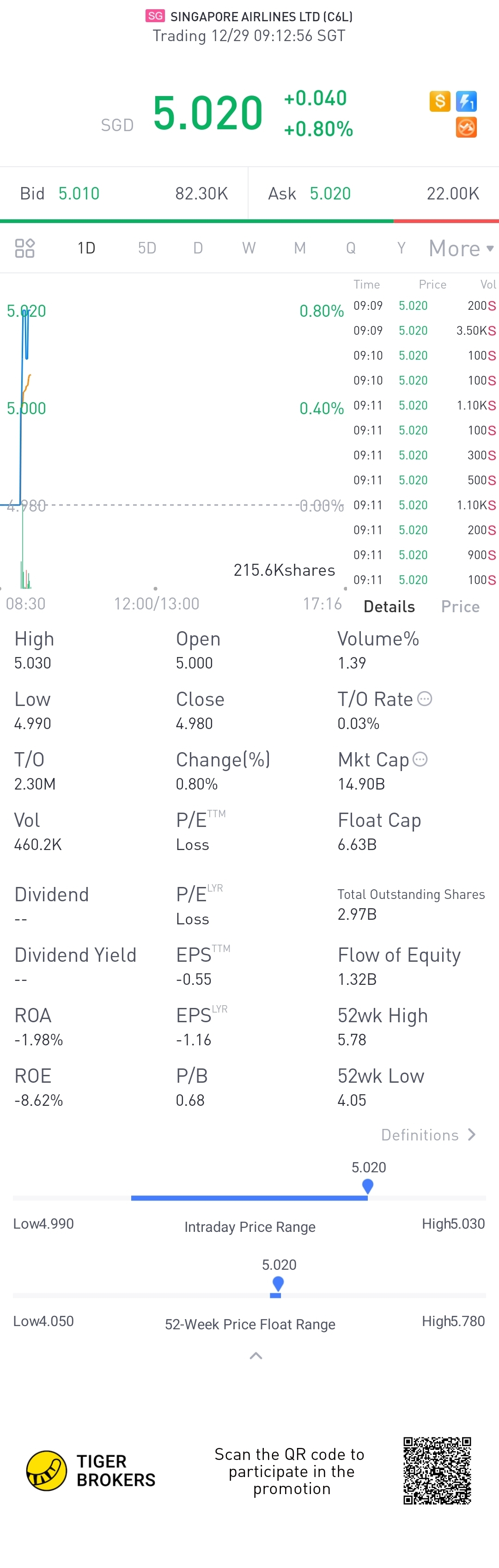Tap the promotion QR code
This screenshot has height=1568, width=499.
tap(438, 1471)
